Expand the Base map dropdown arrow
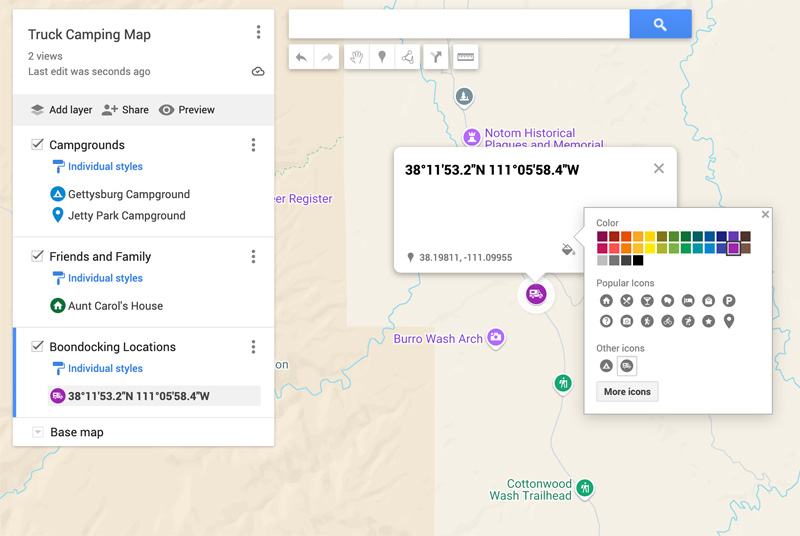Screen dimensions: 800x536 pyautogui.click(x=37, y=432)
